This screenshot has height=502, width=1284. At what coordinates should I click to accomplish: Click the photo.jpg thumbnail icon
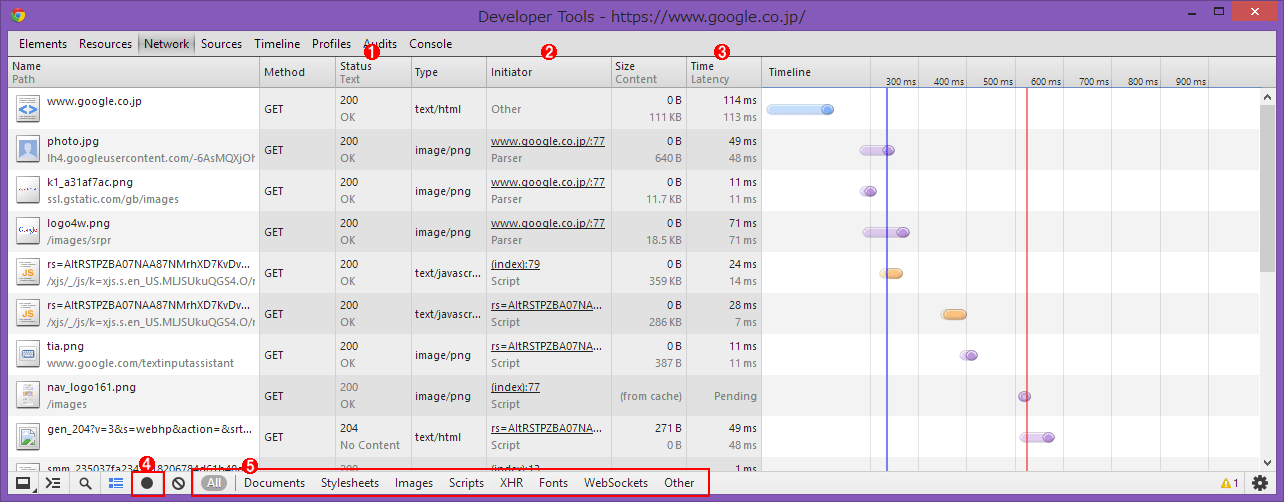[28, 150]
